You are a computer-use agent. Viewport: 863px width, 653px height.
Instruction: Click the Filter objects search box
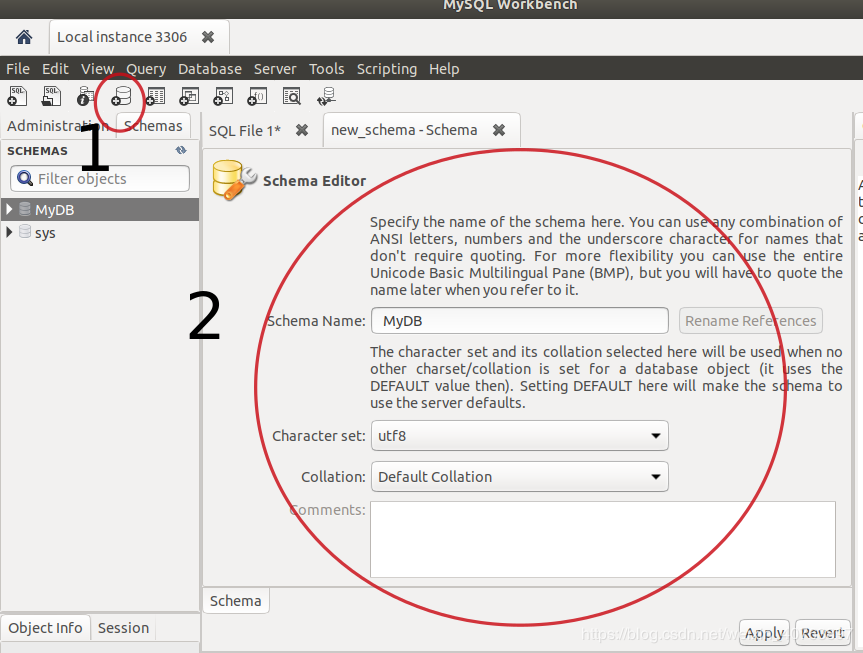click(x=100, y=178)
